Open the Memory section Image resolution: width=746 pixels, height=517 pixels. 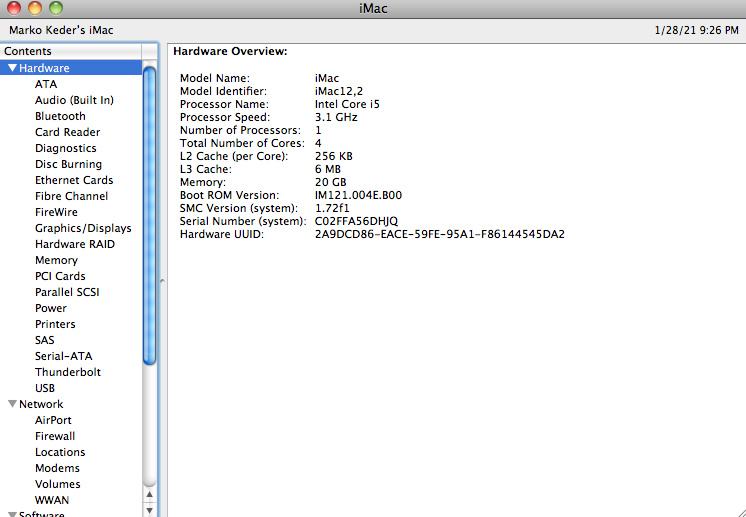pos(56,260)
